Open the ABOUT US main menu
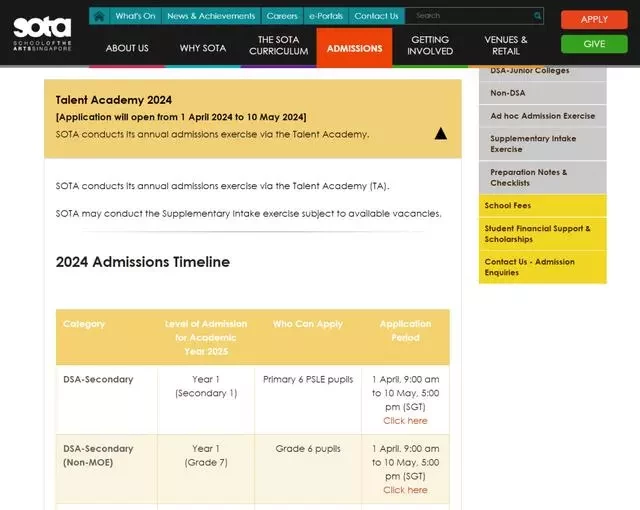640x510 pixels. [127, 48]
